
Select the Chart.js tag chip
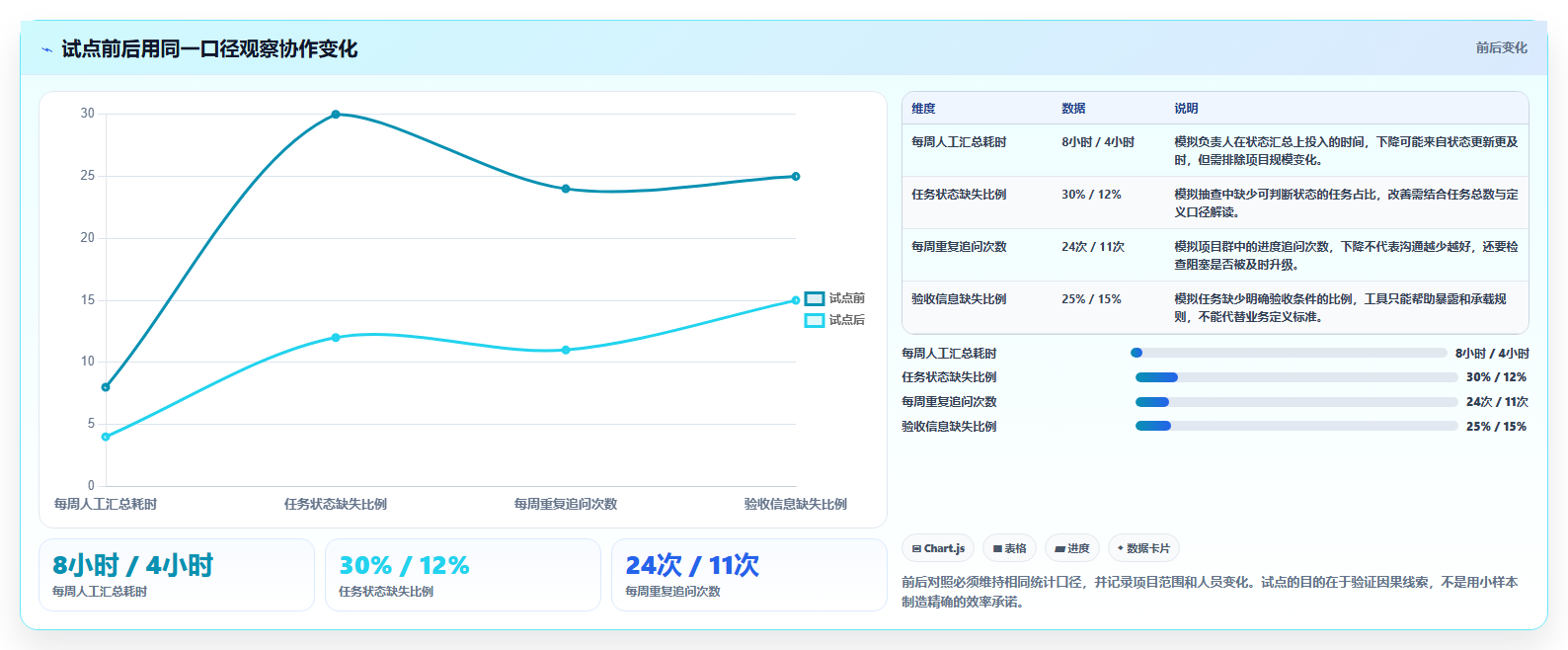click(938, 548)
